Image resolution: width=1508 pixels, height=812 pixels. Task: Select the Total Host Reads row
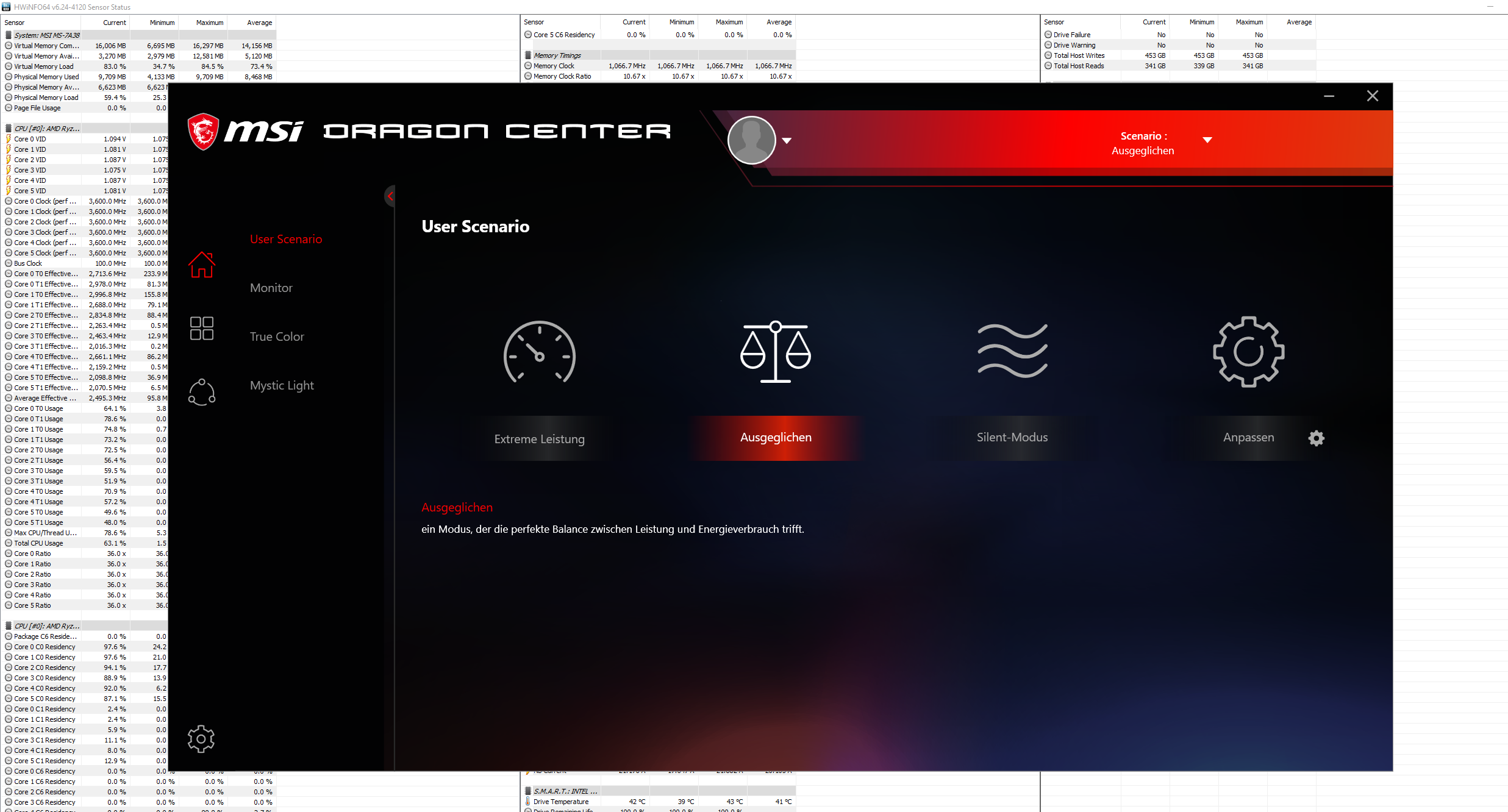pyautogui.click(x=1179, y=66)
